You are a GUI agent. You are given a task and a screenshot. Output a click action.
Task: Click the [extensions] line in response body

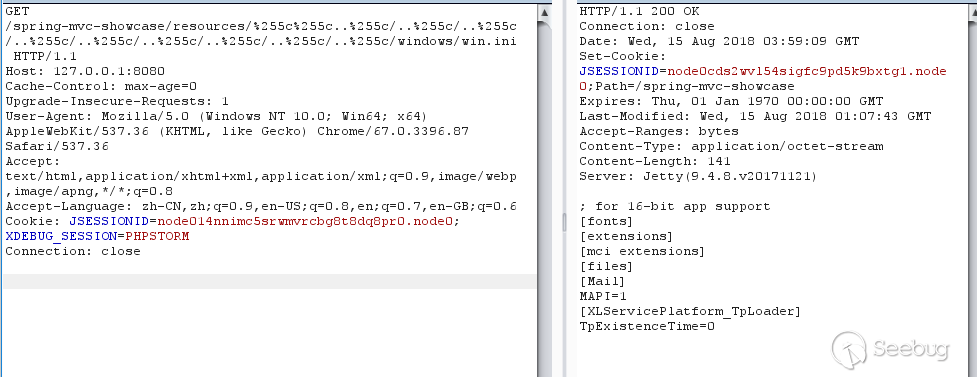point(627,236)
